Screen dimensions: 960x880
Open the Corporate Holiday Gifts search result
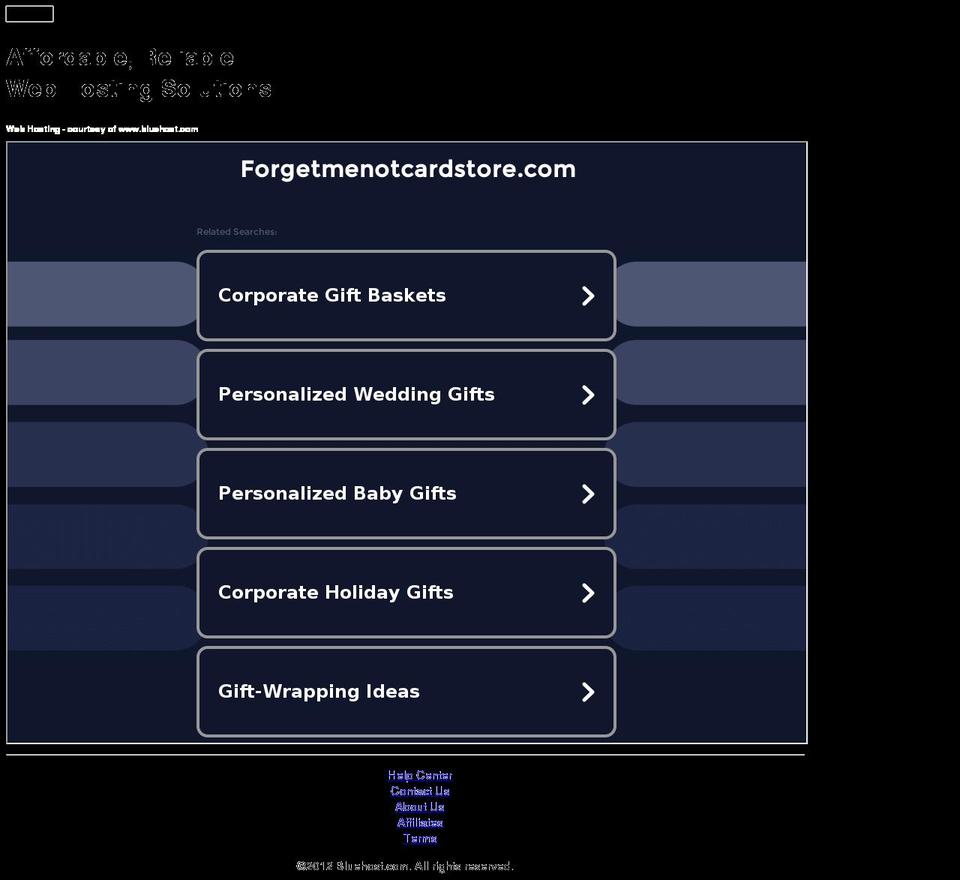(x=406, y=593)
